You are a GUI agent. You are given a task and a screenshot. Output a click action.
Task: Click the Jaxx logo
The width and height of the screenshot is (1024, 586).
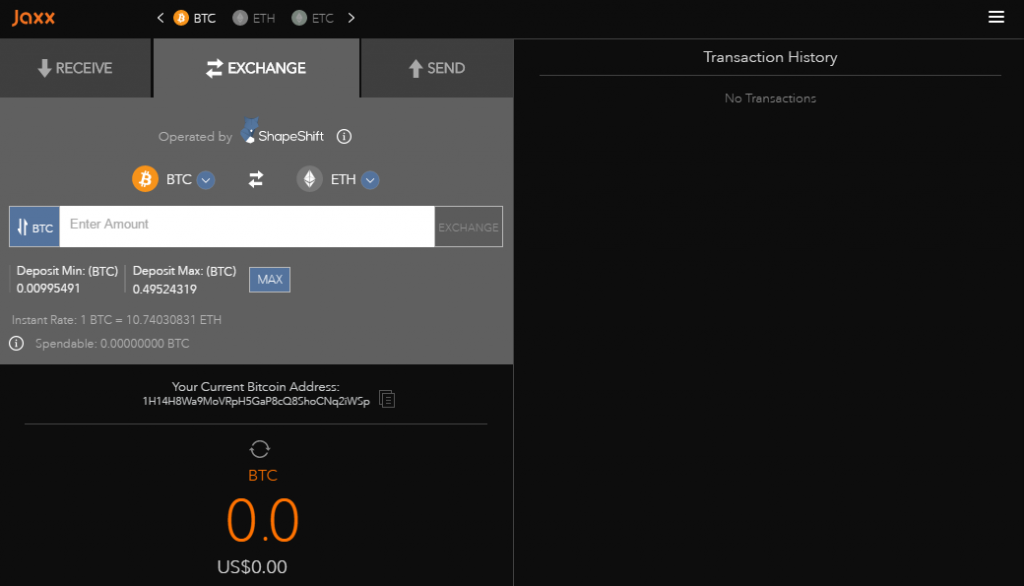(33, 18)
